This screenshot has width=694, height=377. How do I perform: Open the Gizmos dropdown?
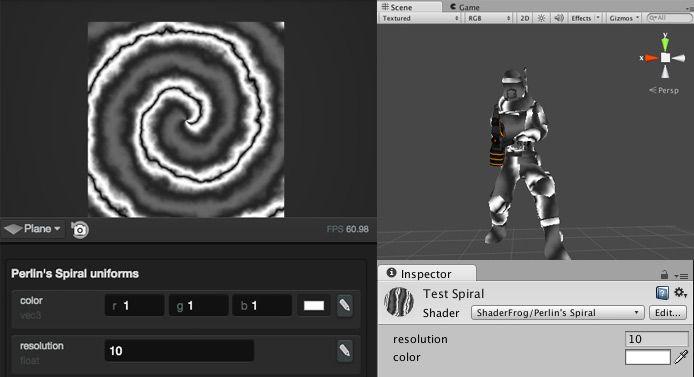[624, 18]
